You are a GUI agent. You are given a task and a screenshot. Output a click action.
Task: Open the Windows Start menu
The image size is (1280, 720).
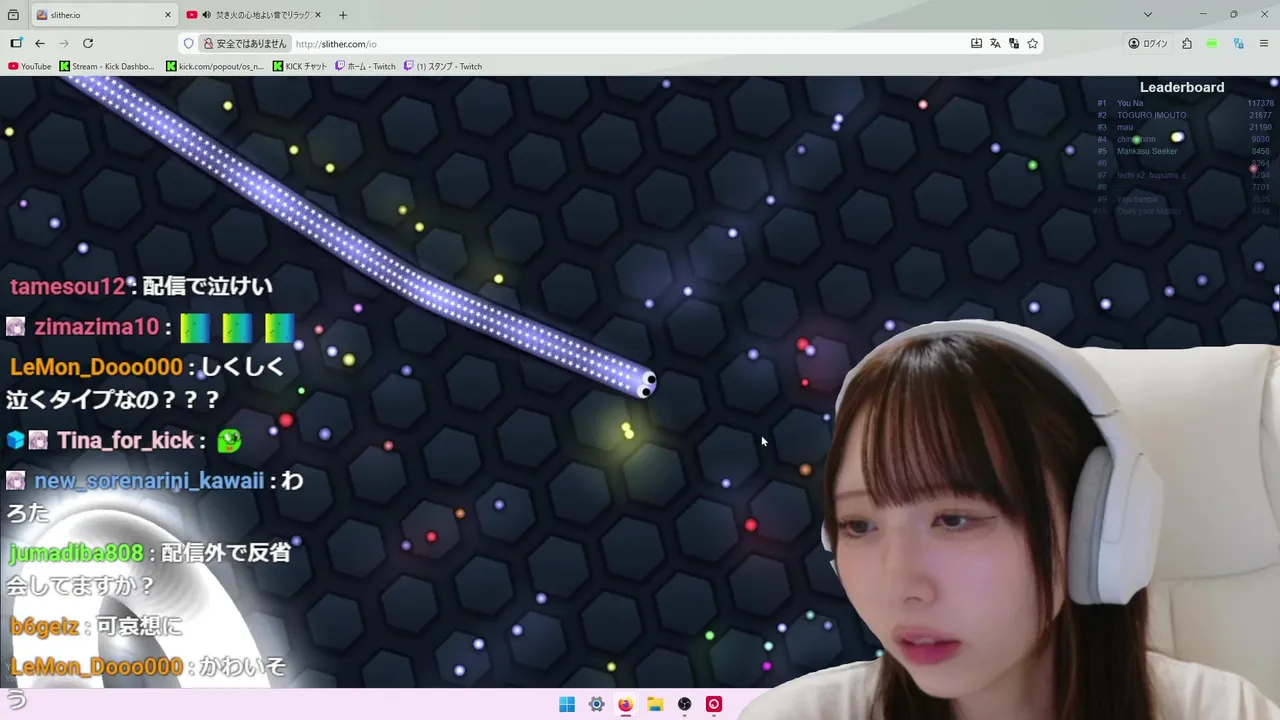point(567,704)
